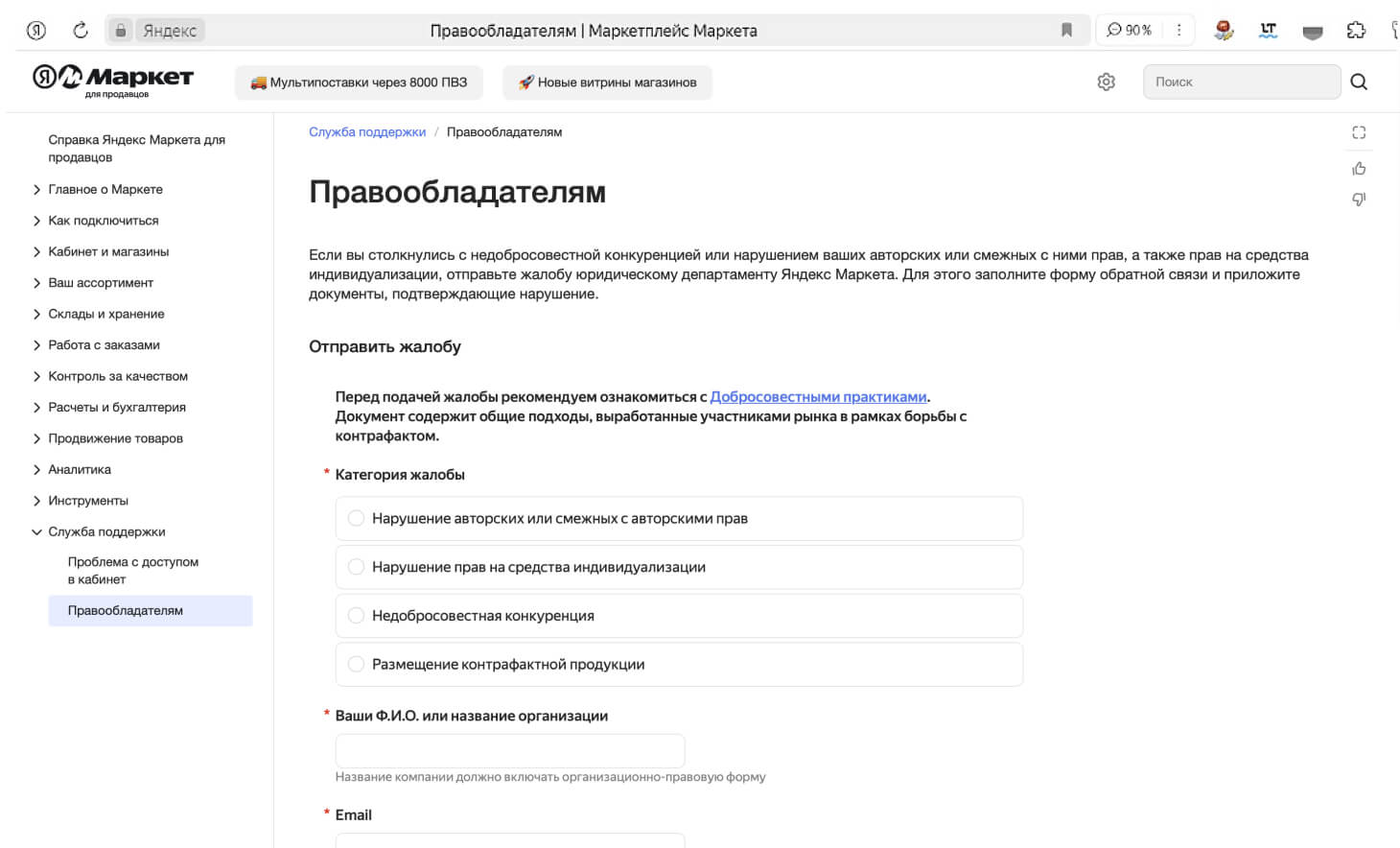The height and width of the screenshot is (848, 1400).
Task: Click the browser address bar title
Action: pyautogui.click(x=594, y=31)
